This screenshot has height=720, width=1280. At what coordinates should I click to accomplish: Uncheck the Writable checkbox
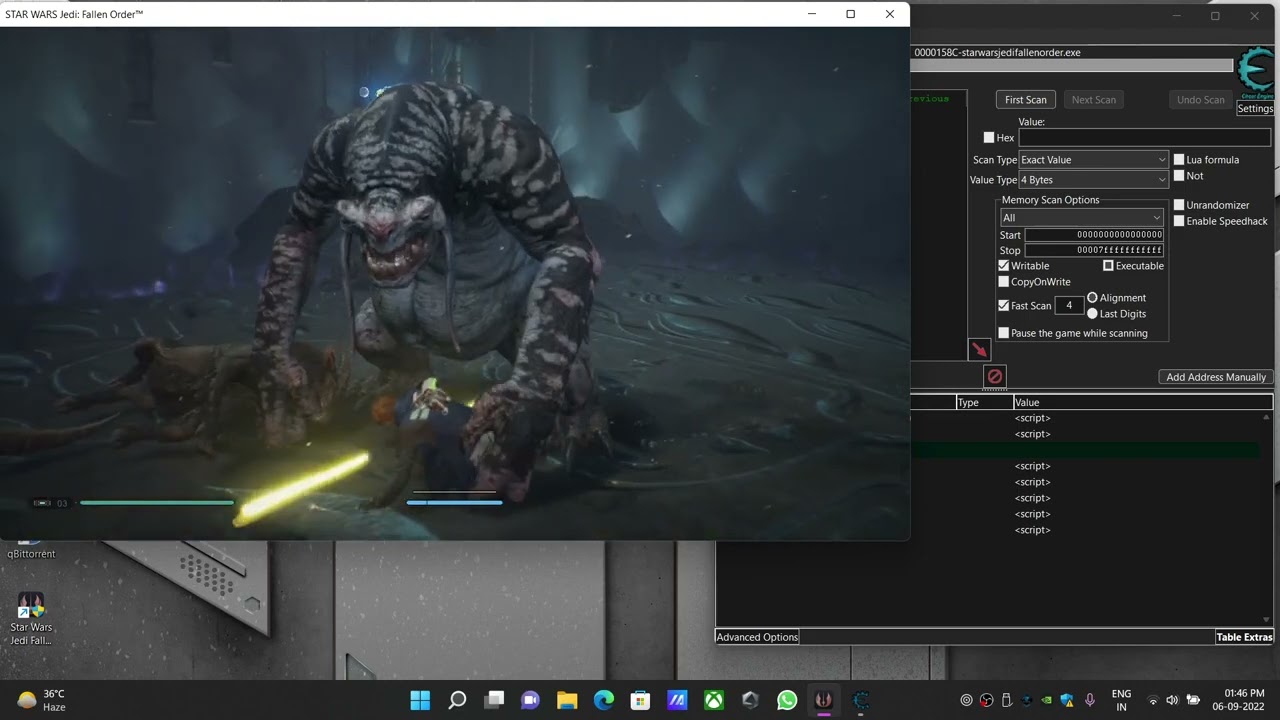pos(1004,266)
